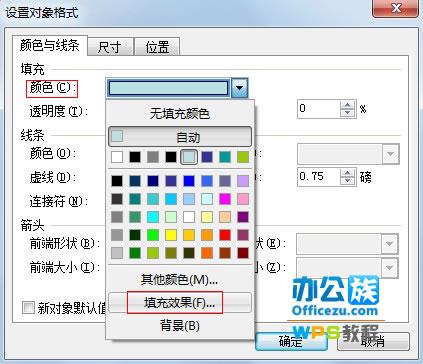This screenshot has width=423, height=364.
Task: Pick the pink color swatch
Action: tap(243, 199)
